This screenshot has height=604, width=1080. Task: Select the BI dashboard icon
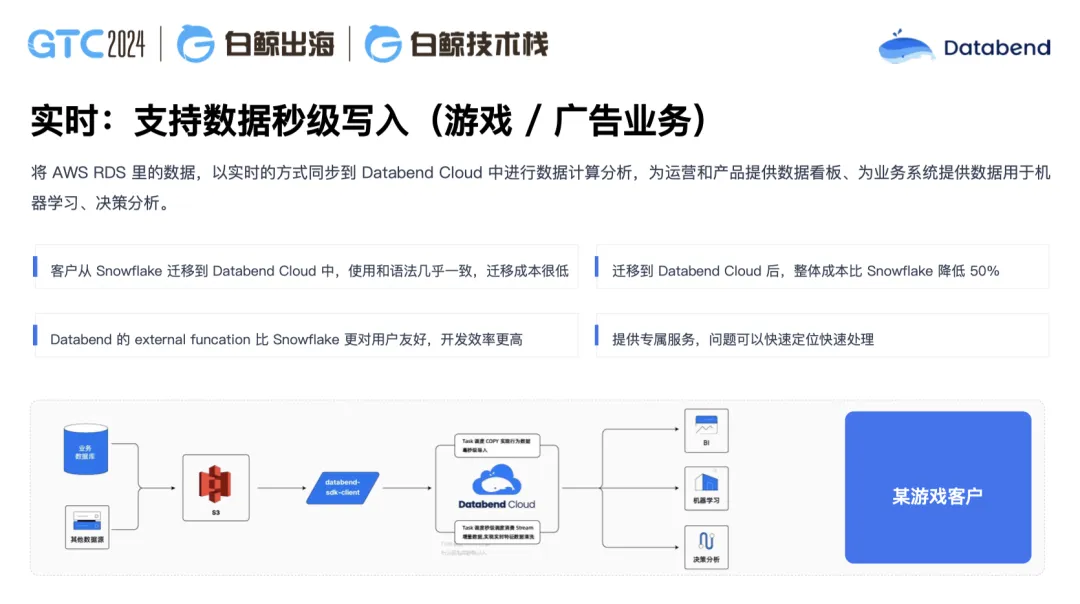[706, 430]
